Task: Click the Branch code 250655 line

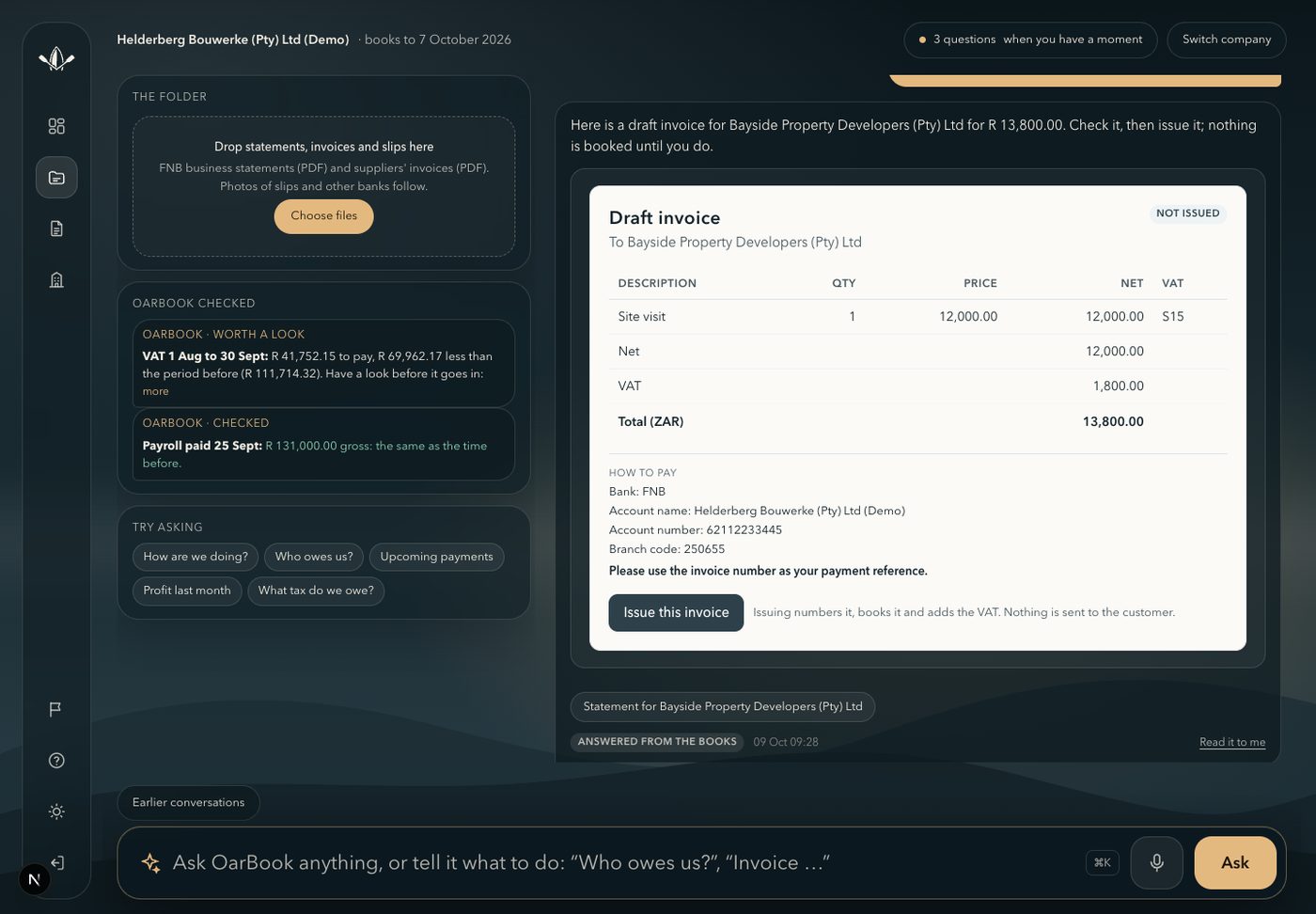Action: [667, 549]
